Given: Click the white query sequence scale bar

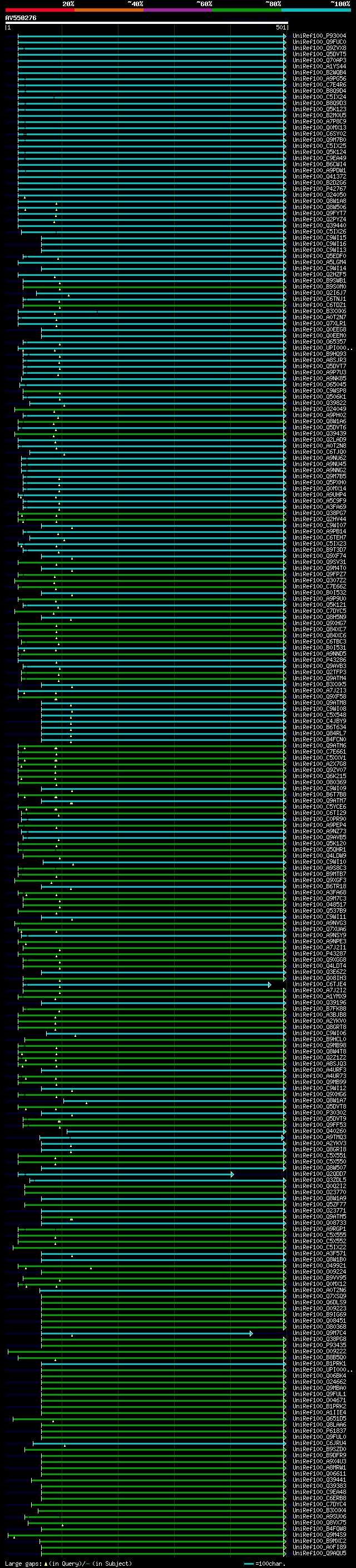Looking at the screenshot, I should tap(147, 23).
